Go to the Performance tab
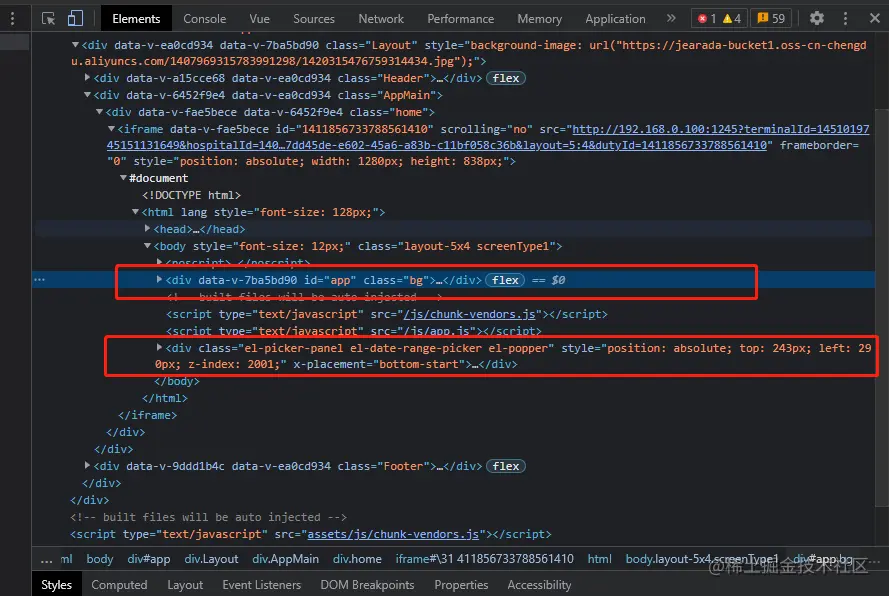The width and height of the screenshot is (889, 596). (460, 19)
